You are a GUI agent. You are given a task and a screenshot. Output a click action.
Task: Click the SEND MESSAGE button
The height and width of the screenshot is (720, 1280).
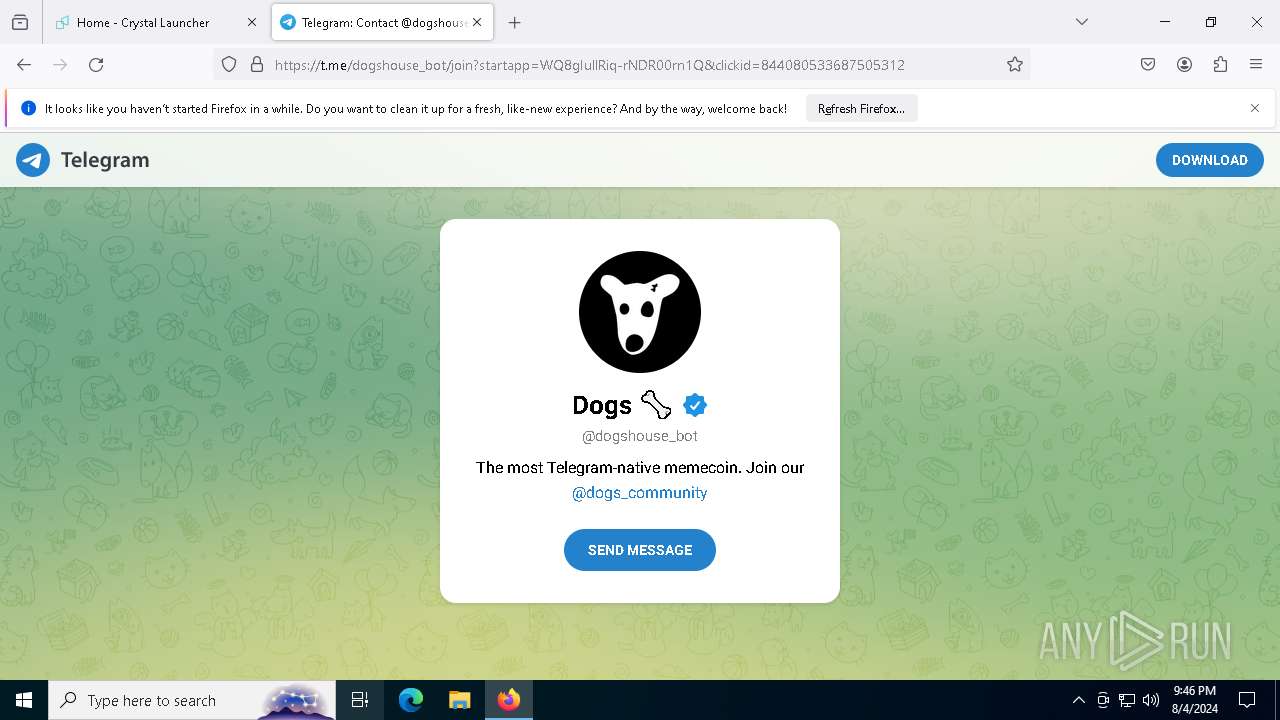click(x=640, y=550)
